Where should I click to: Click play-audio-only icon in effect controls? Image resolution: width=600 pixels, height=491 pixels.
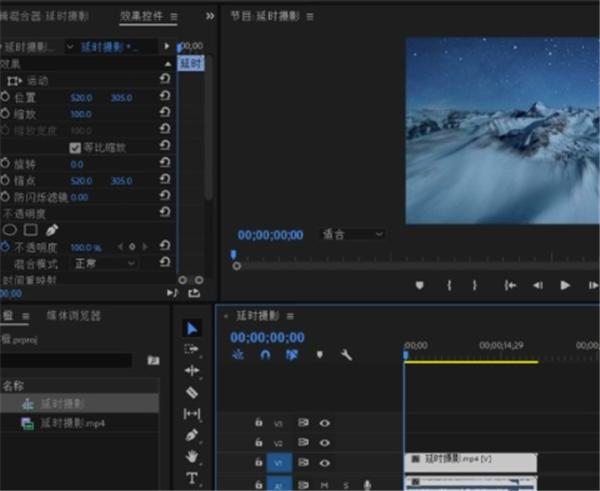pyautogui.click(x=173, y=293)
